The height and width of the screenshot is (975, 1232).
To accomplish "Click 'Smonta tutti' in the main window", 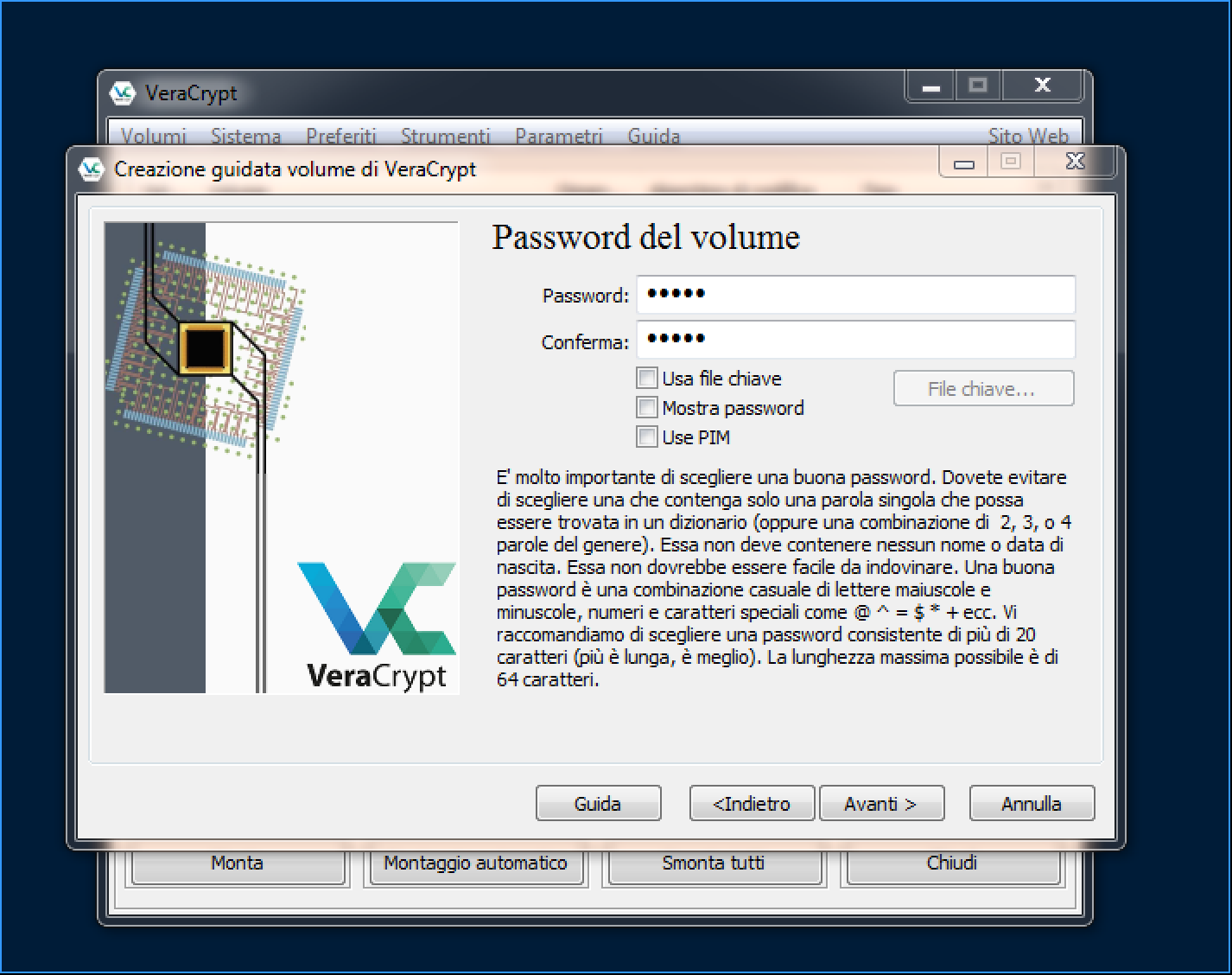I will (714, 865).
